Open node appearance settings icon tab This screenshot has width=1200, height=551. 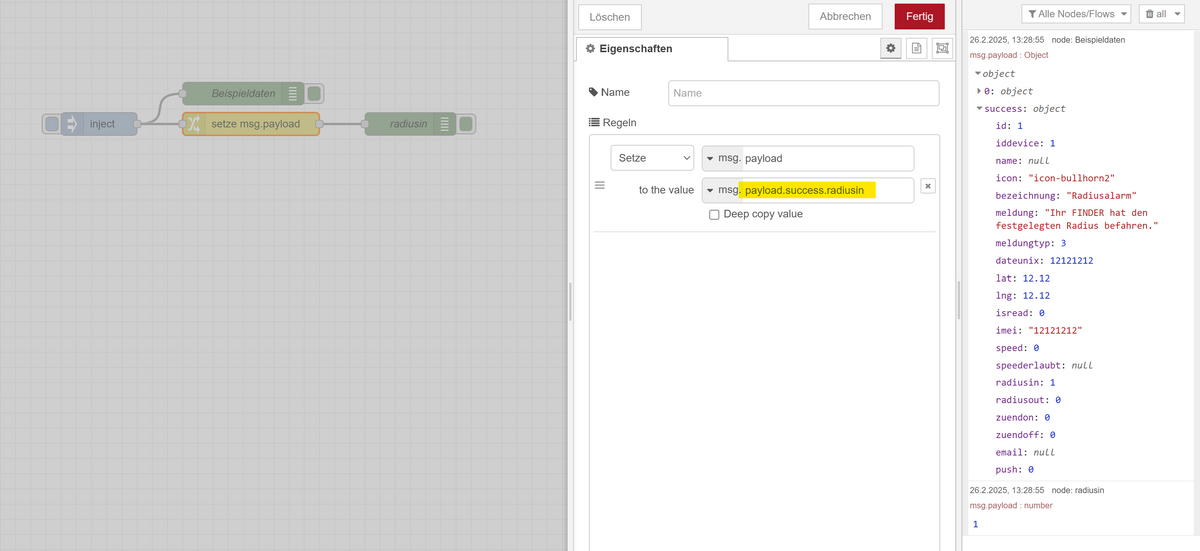(x=942, y=48)
